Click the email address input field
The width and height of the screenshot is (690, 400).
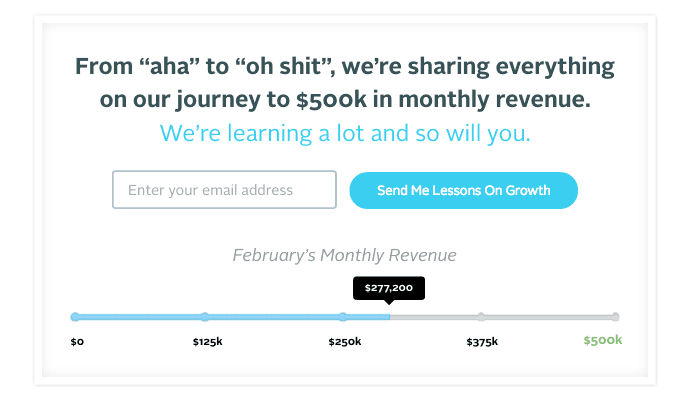[x=224, y=190]
